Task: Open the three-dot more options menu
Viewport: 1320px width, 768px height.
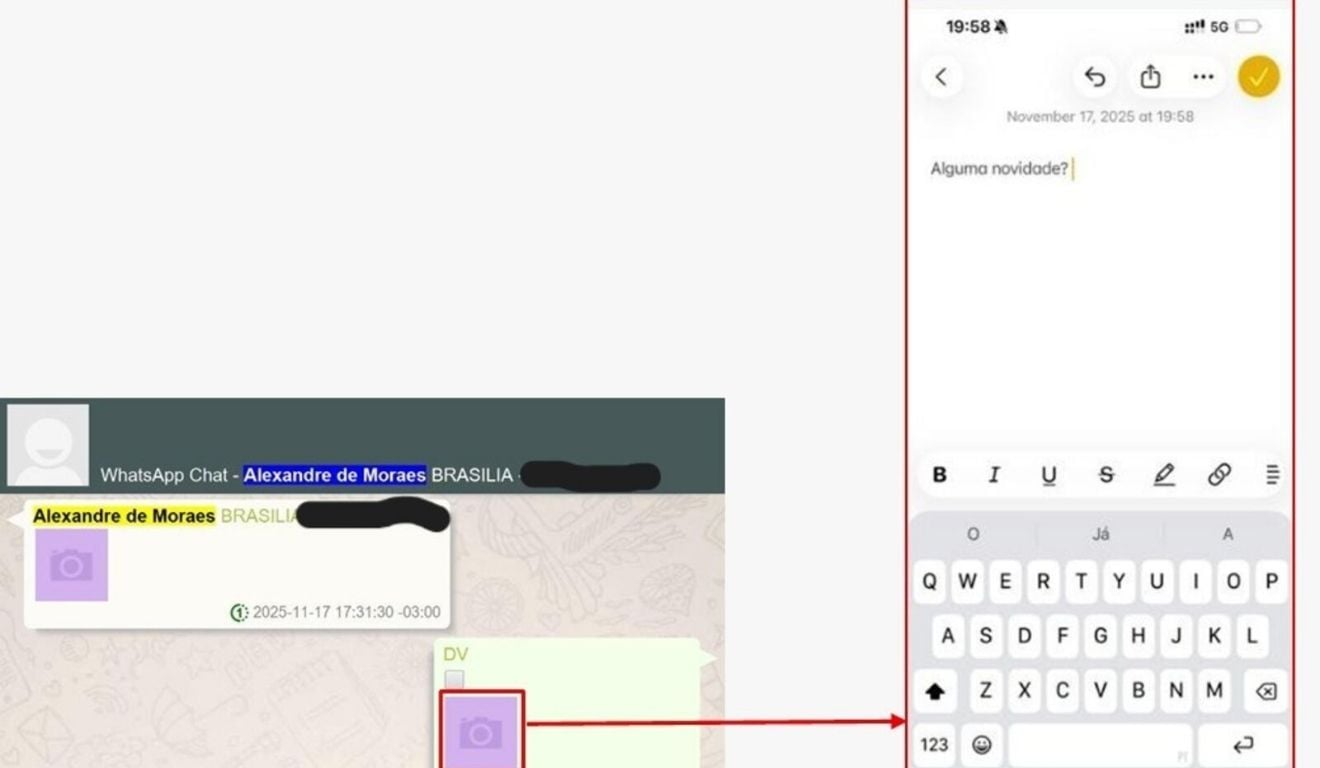Action: pos(1203,77)
